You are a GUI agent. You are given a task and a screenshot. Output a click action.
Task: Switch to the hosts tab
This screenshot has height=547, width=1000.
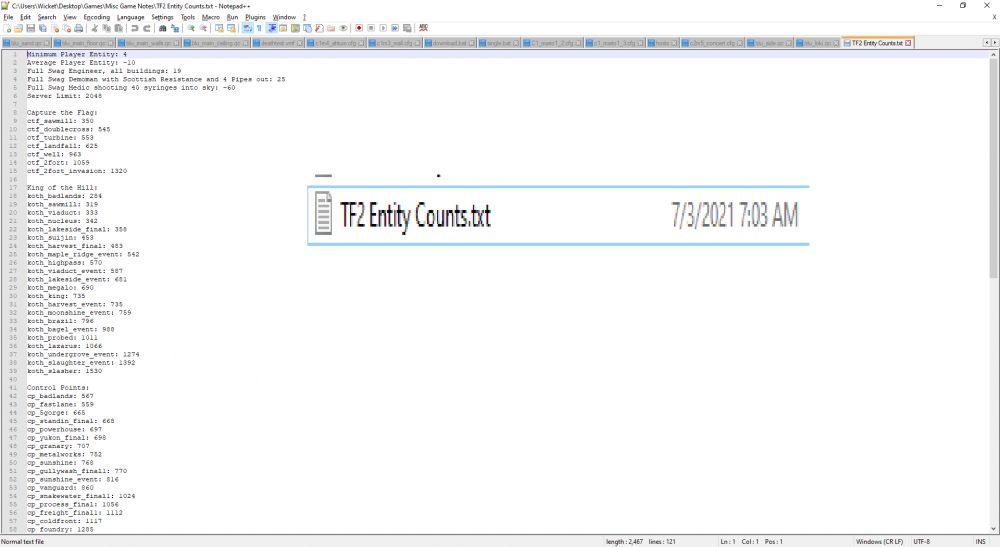point(663,43)
